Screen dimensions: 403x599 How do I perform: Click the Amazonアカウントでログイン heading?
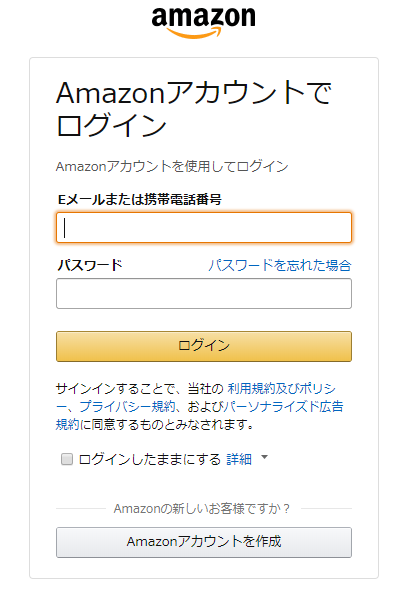194,108
